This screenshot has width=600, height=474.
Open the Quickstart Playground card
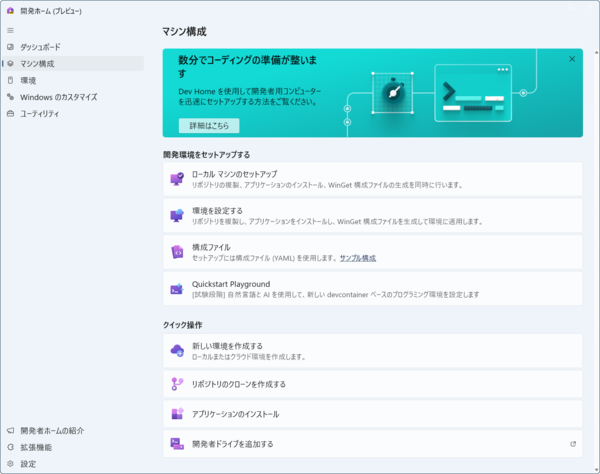tap(372, 289)
